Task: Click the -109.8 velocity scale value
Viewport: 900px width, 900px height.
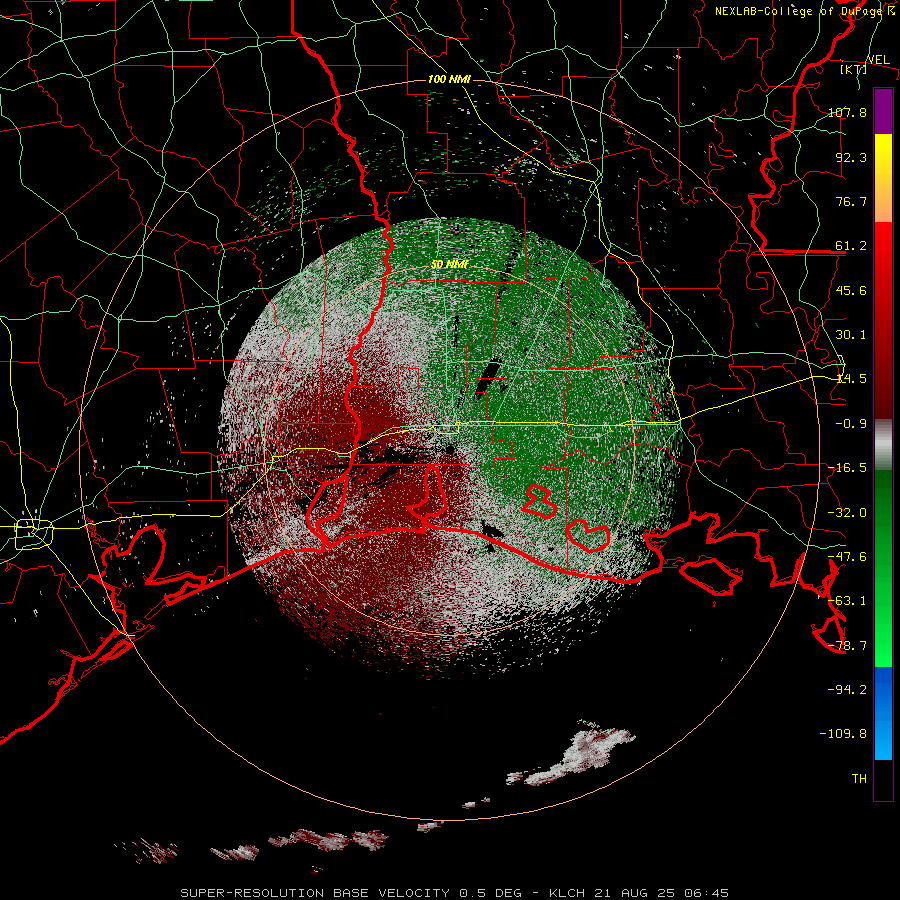Action: (x=843, y=734)
